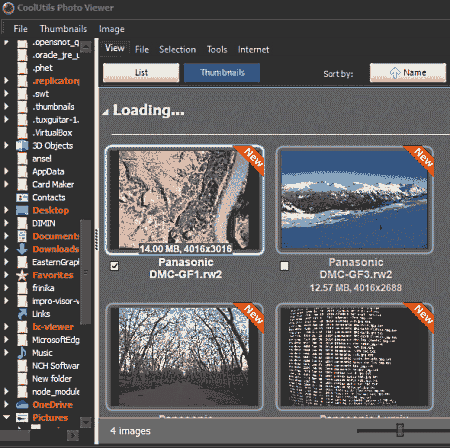This screenshot has width=450, height=448.
Task: Collapse the Pictures tree node
Action: (6, 417)
